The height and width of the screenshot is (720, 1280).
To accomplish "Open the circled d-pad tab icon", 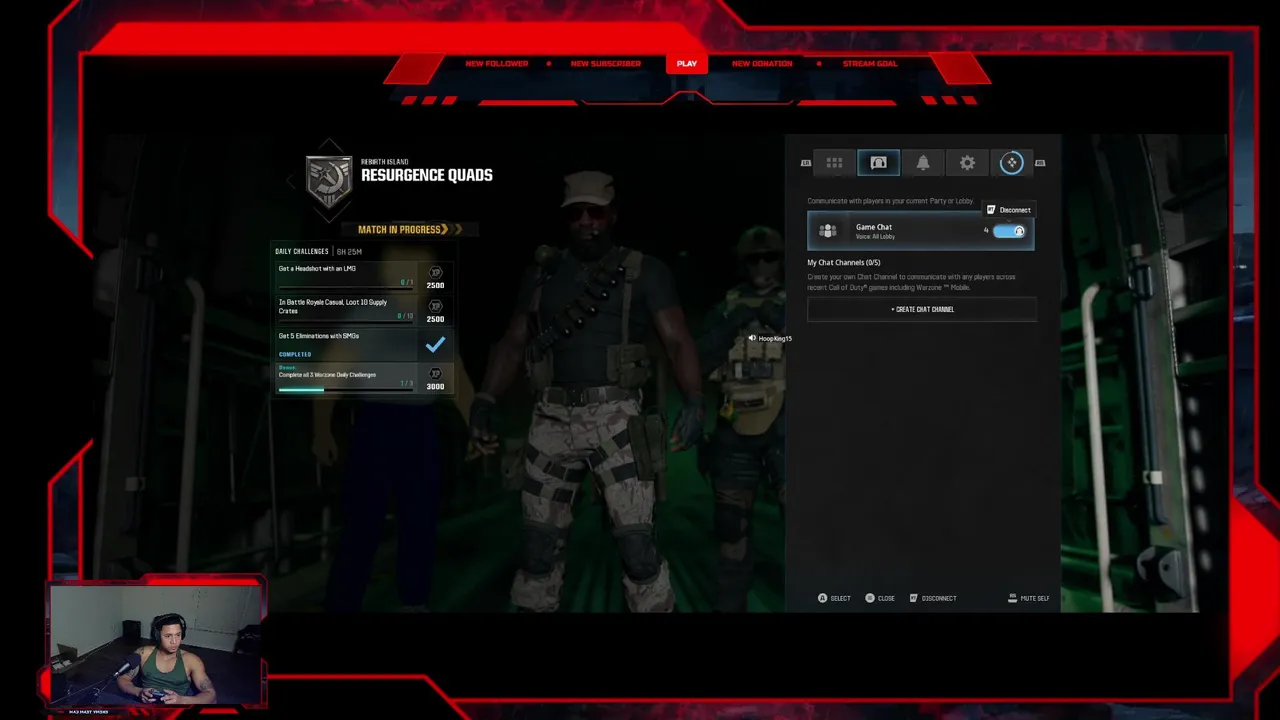I will coord(1011,163).
